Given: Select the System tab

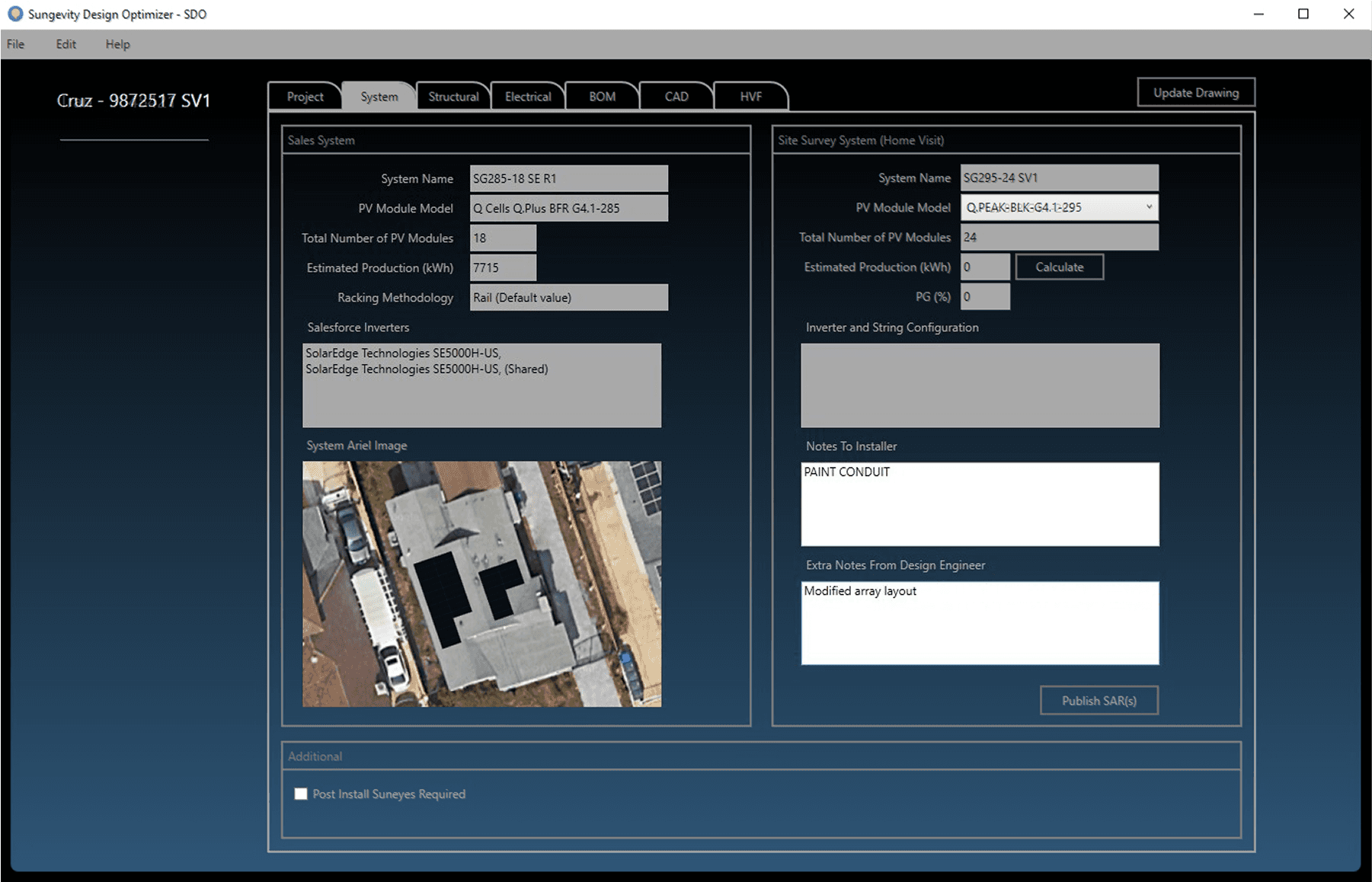Looking at the screenshot, I should [379, 97].
